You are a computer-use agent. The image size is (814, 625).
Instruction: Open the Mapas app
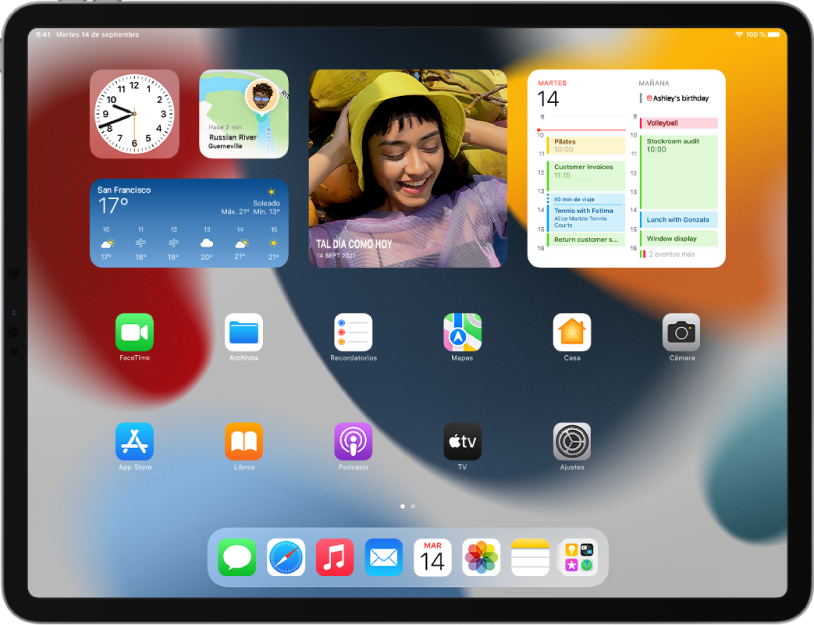[462, 333]
